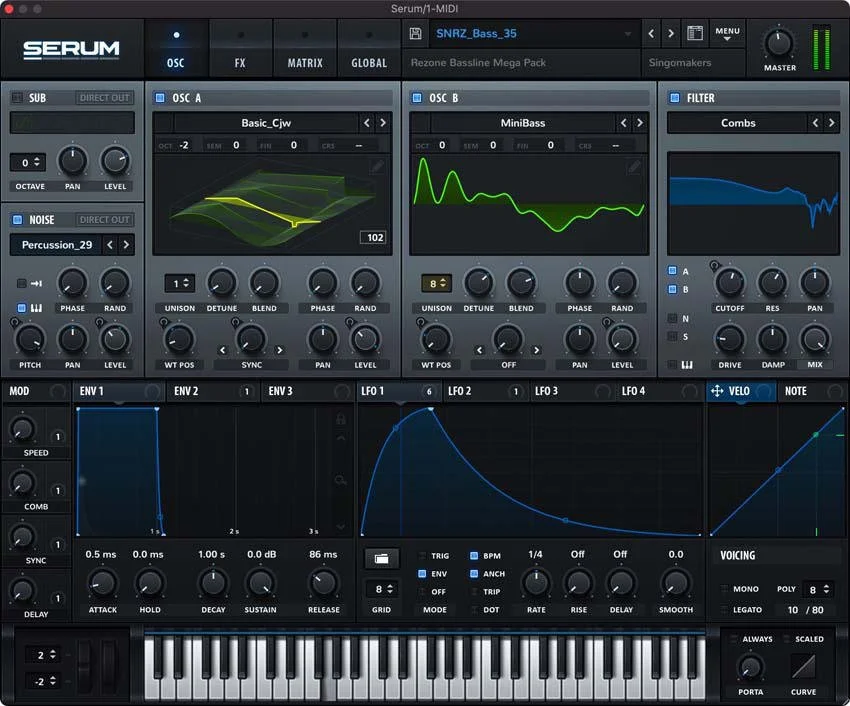The image size is (850, 706).
Task: Toggle the LFO BPM sync checkbox
Action: pyautogui.click(x=474, y=556)
